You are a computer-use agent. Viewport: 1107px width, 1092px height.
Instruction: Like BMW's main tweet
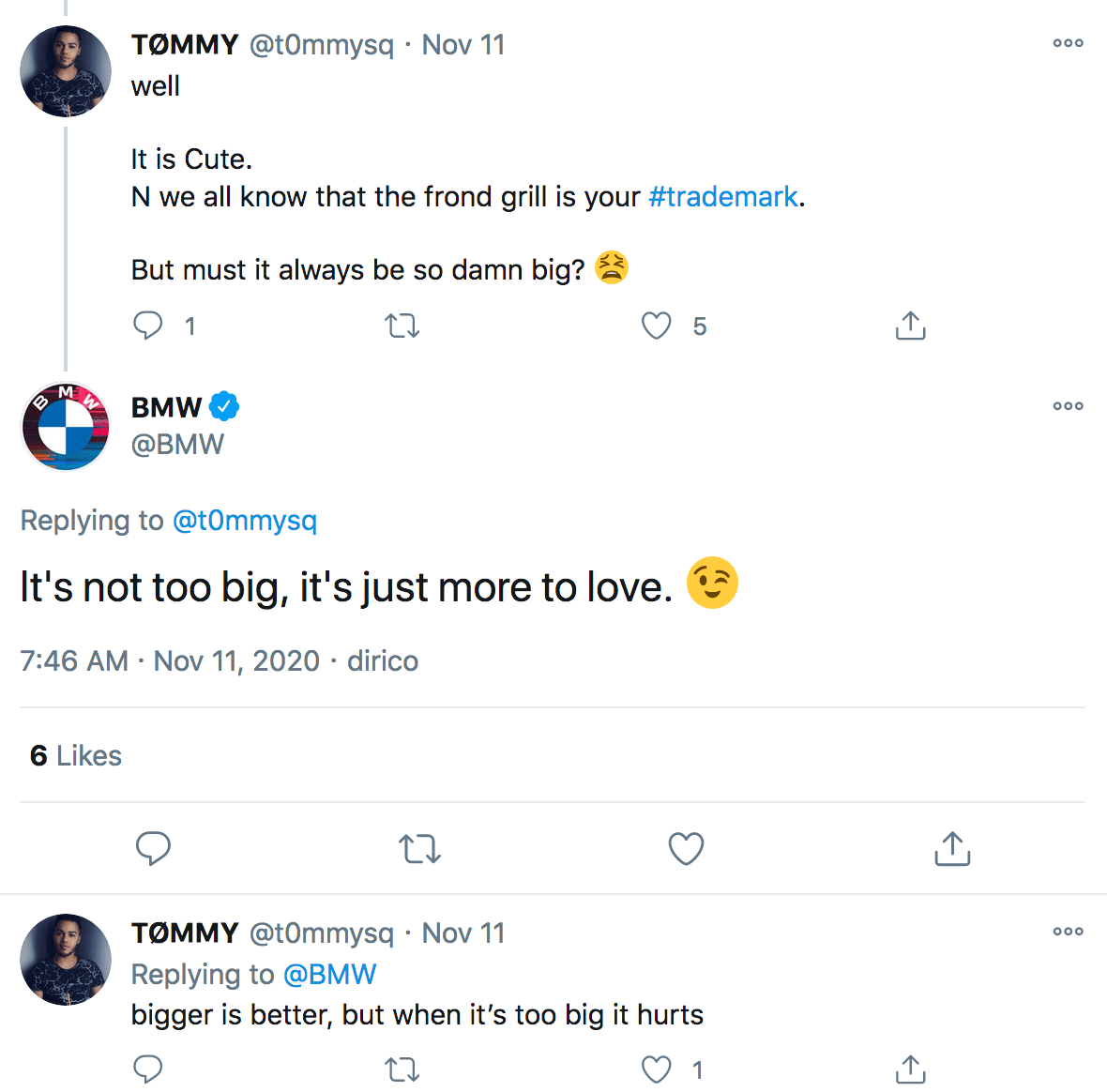tap(686, 848)
